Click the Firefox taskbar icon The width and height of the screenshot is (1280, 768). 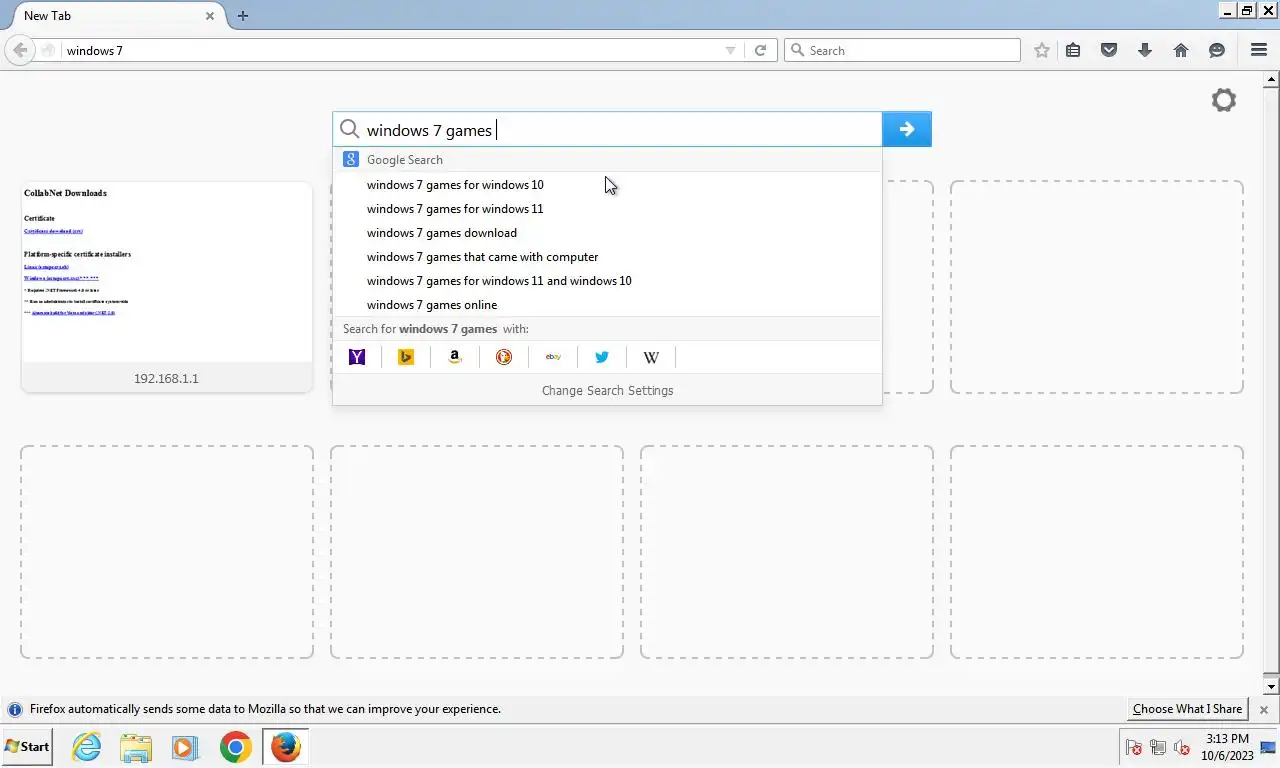[x=286, y=747]
